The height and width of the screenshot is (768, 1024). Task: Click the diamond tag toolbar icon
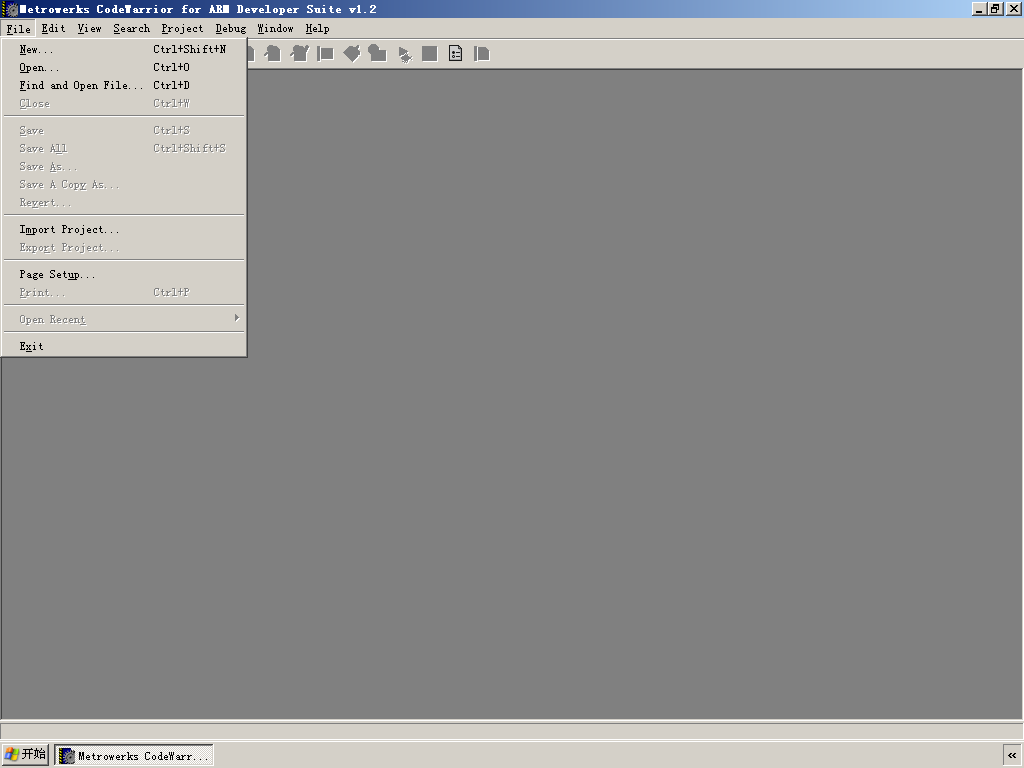pyautogui.click(x=351, y=54)
